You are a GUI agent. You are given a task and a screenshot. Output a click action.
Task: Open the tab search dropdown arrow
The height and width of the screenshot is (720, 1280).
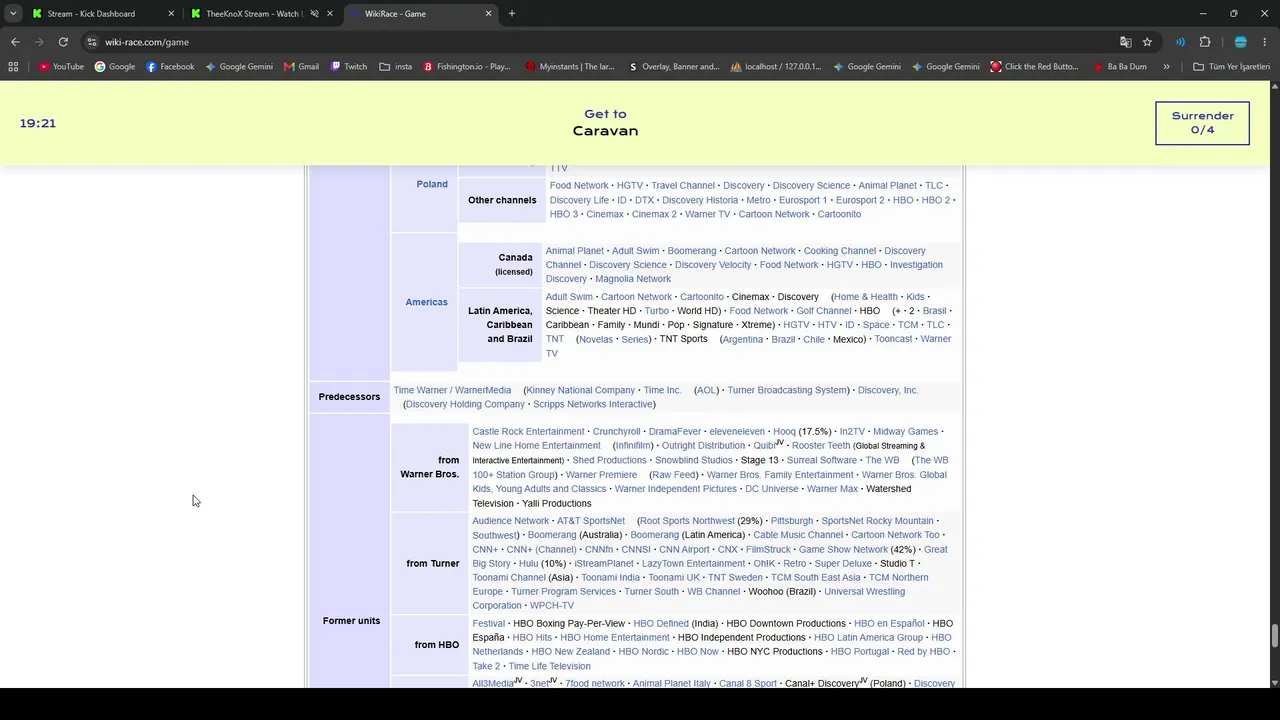tap(13, 14)
